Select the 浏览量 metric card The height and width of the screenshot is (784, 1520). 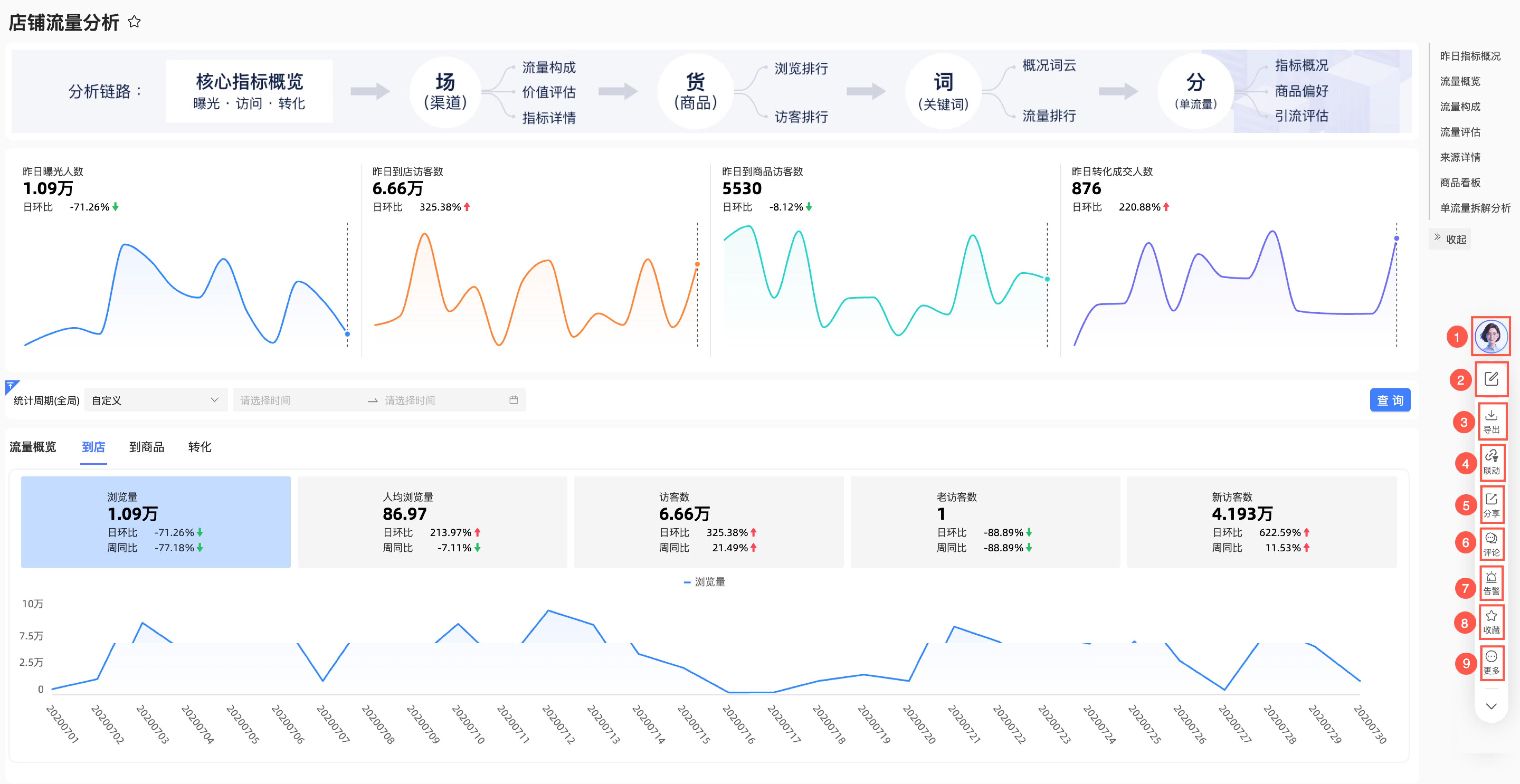coord(155,522)
